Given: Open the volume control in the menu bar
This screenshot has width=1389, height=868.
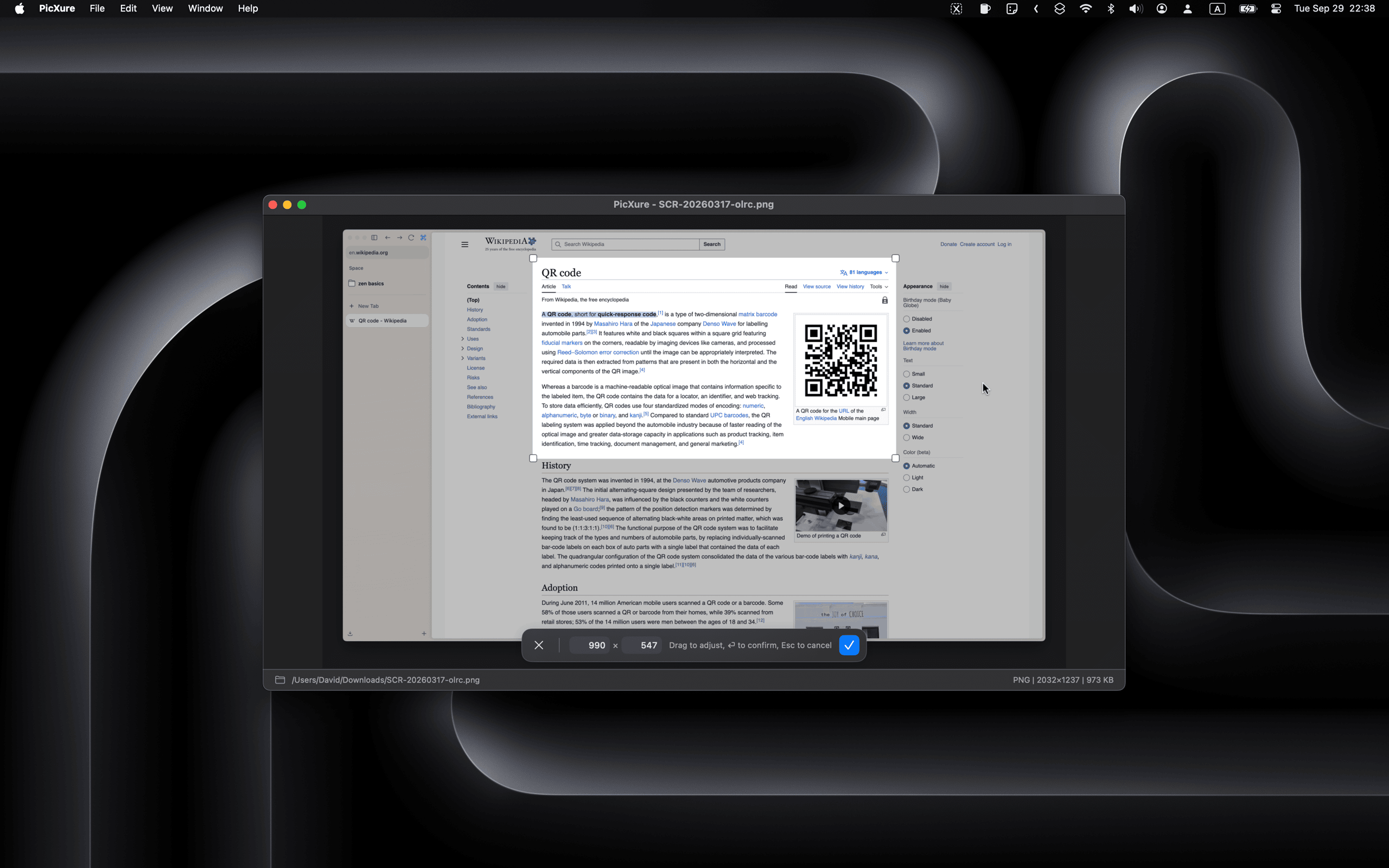Looking at the screenshot, I should (1135, 9).
